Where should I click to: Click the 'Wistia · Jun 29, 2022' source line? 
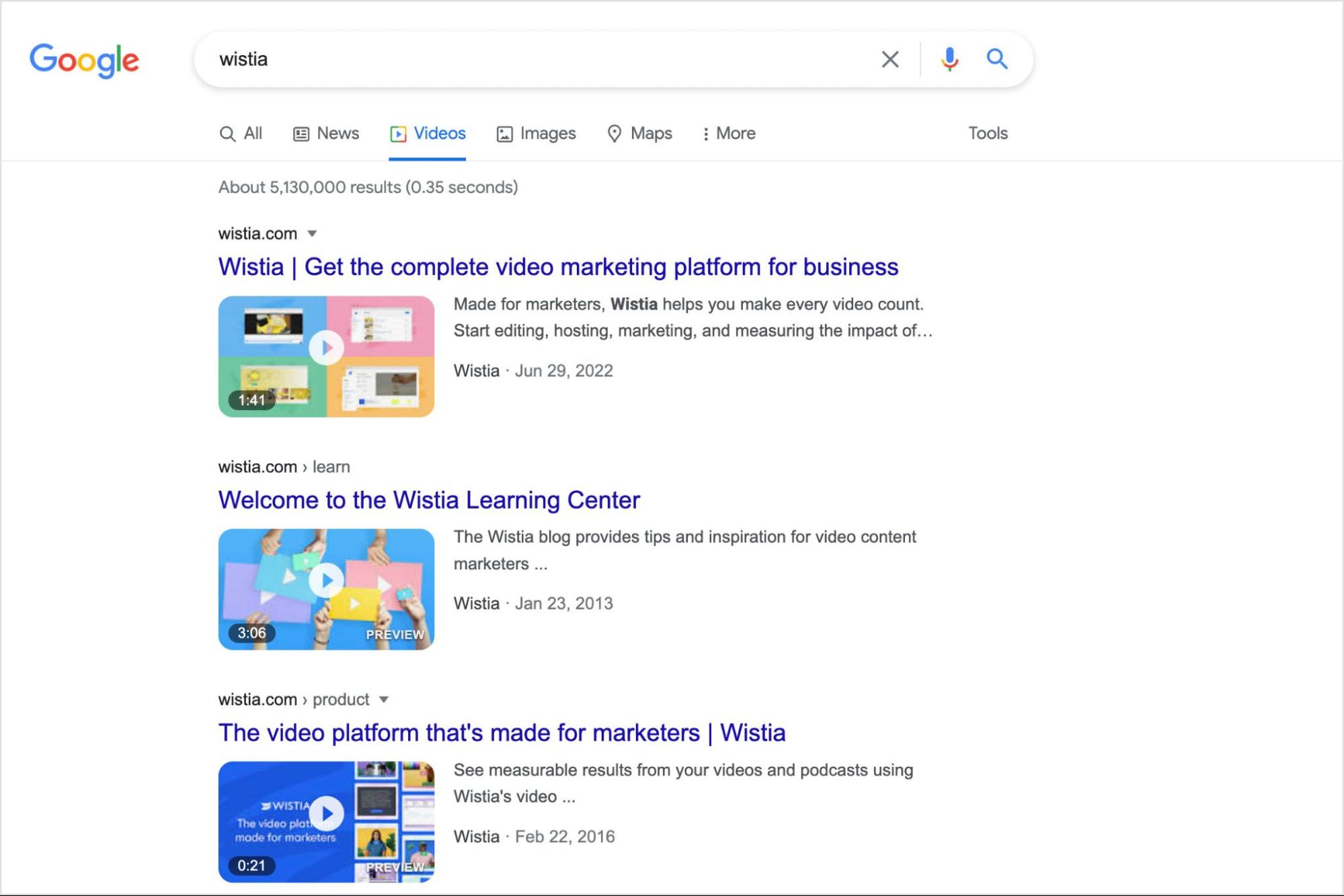click(533, 370)
